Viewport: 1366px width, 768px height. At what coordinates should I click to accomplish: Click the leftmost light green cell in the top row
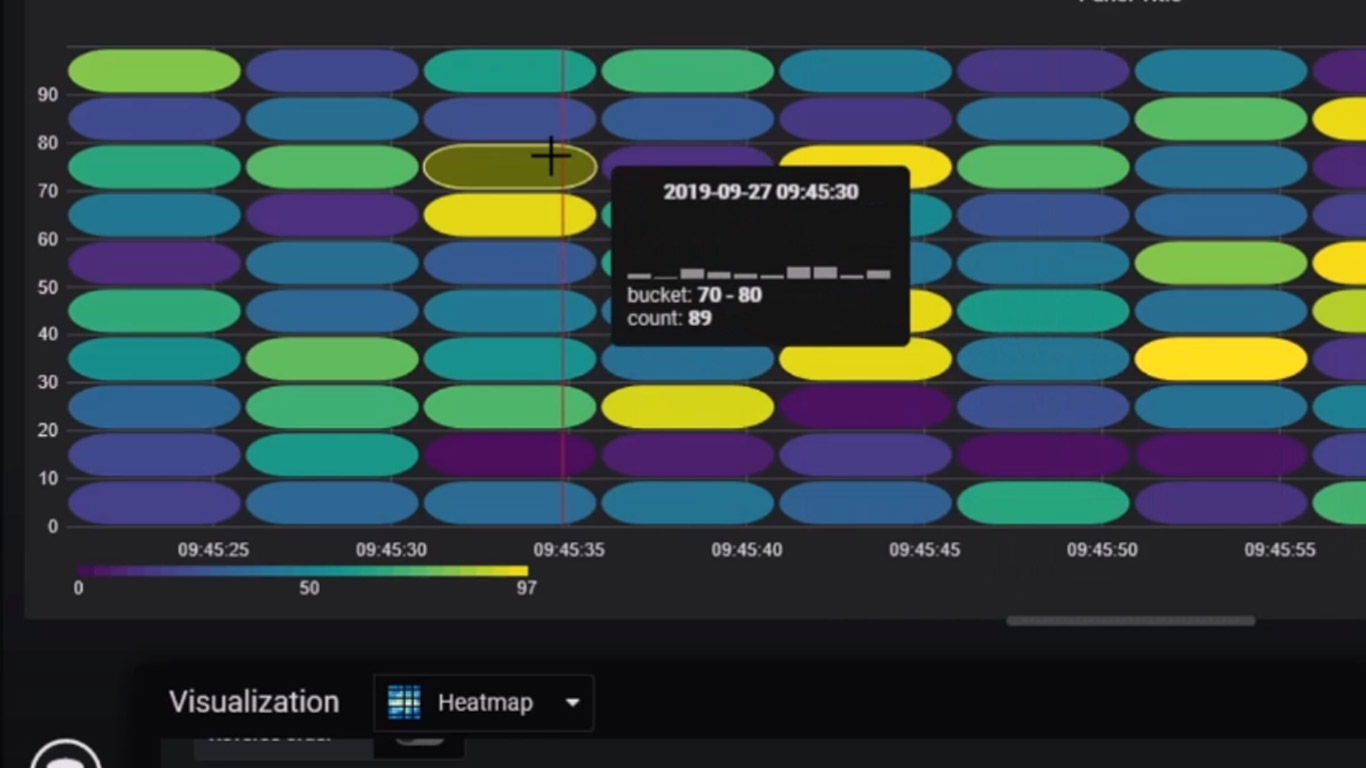coord(154,71)
